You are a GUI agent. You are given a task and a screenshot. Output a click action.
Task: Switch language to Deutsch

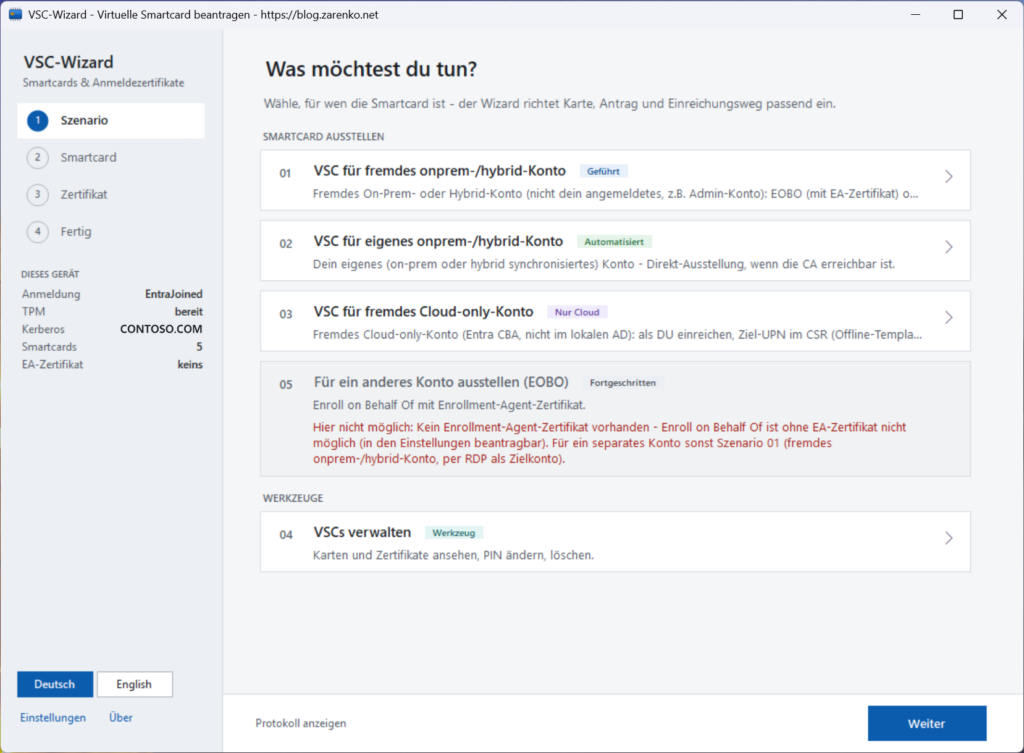tap(55, 684)
